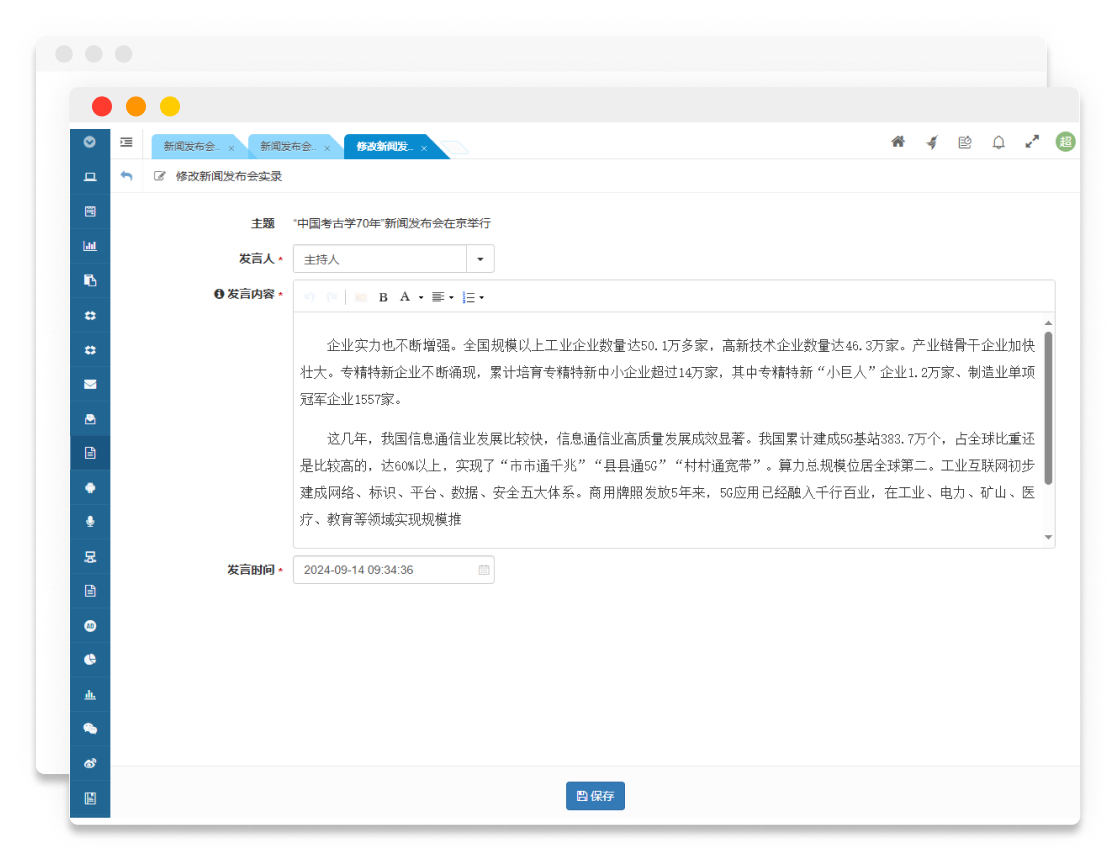Click the blue back arrow icon
Image resolution: width=1115 pixels, height=860 pixels.
(126, 176)
